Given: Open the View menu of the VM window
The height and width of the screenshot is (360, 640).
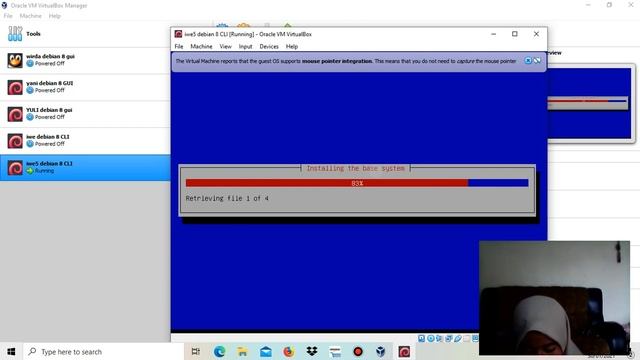Looking at the screenshot, I should tap(225, 47).
